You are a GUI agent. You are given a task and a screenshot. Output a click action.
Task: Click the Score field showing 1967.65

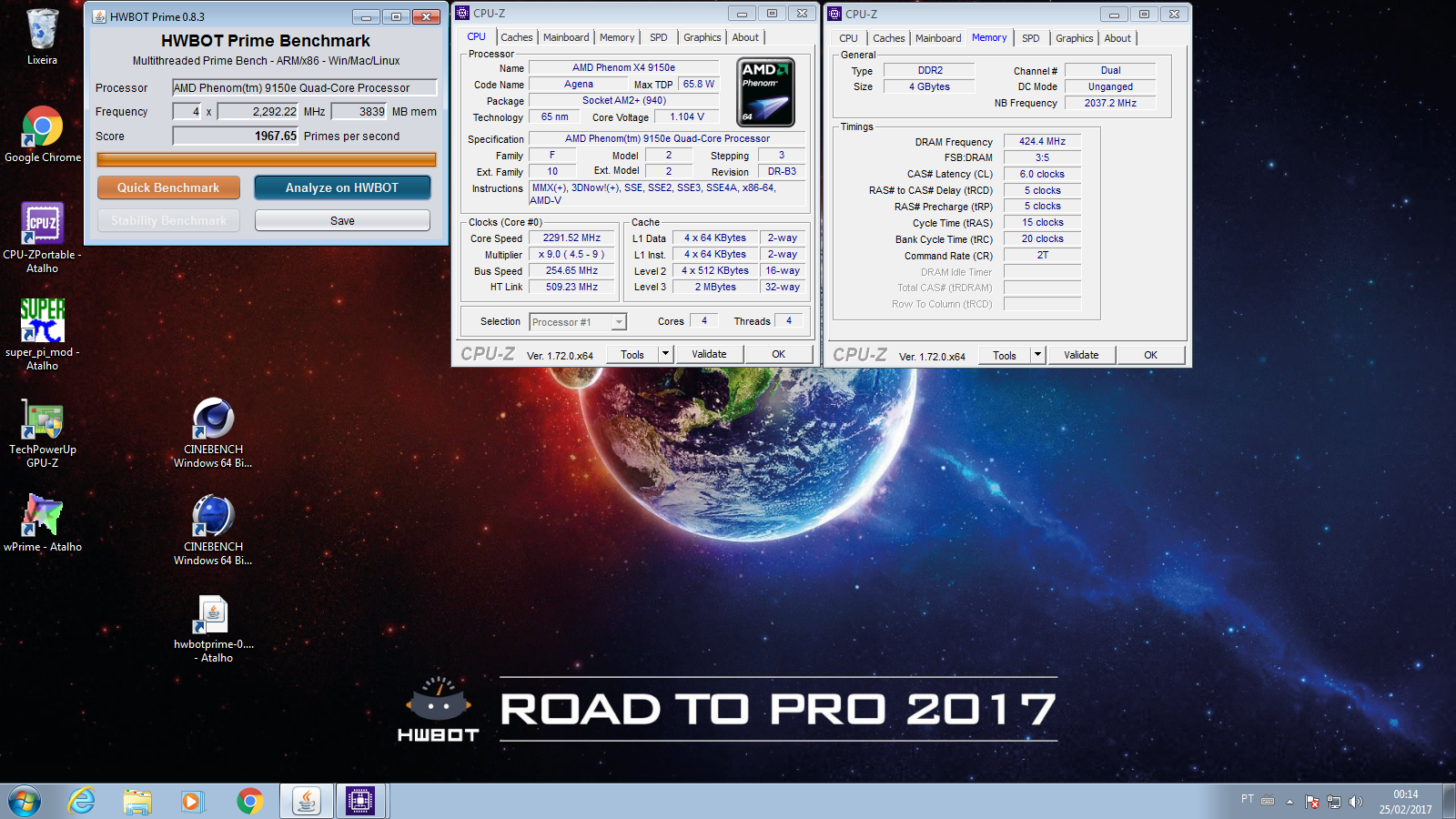pos(236,136)
